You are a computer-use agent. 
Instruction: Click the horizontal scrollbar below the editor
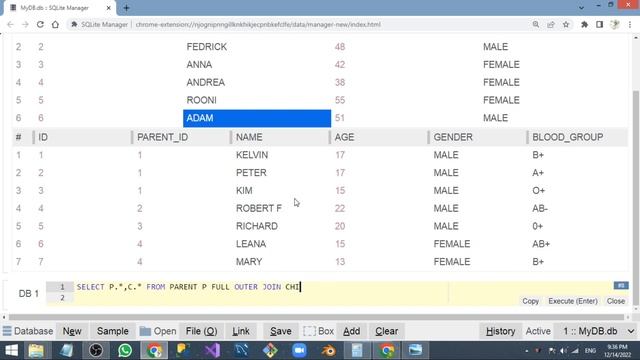tap(316, 317)
